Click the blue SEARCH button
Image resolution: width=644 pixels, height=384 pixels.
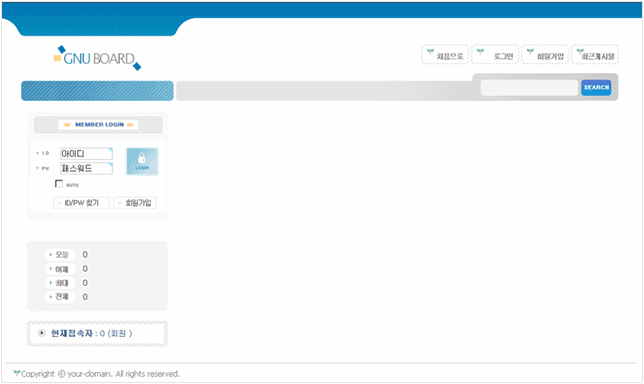click(x=596, y=87)
